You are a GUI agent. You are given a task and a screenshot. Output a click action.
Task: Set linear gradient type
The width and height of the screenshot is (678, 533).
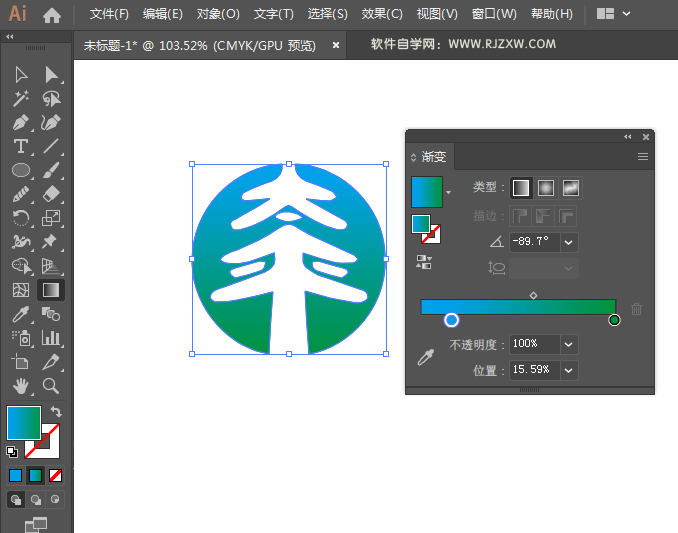click(x=521, y=188)
